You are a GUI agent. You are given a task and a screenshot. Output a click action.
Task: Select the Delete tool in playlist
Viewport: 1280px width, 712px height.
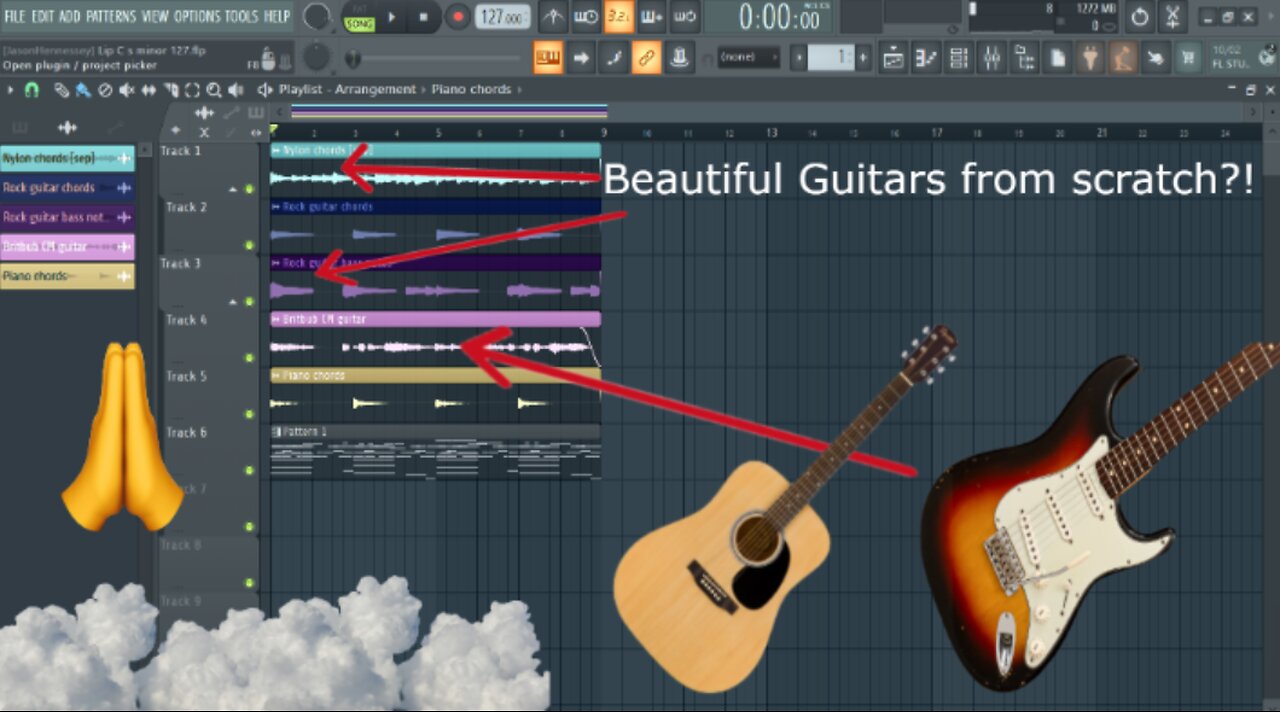tap(105, 90)
